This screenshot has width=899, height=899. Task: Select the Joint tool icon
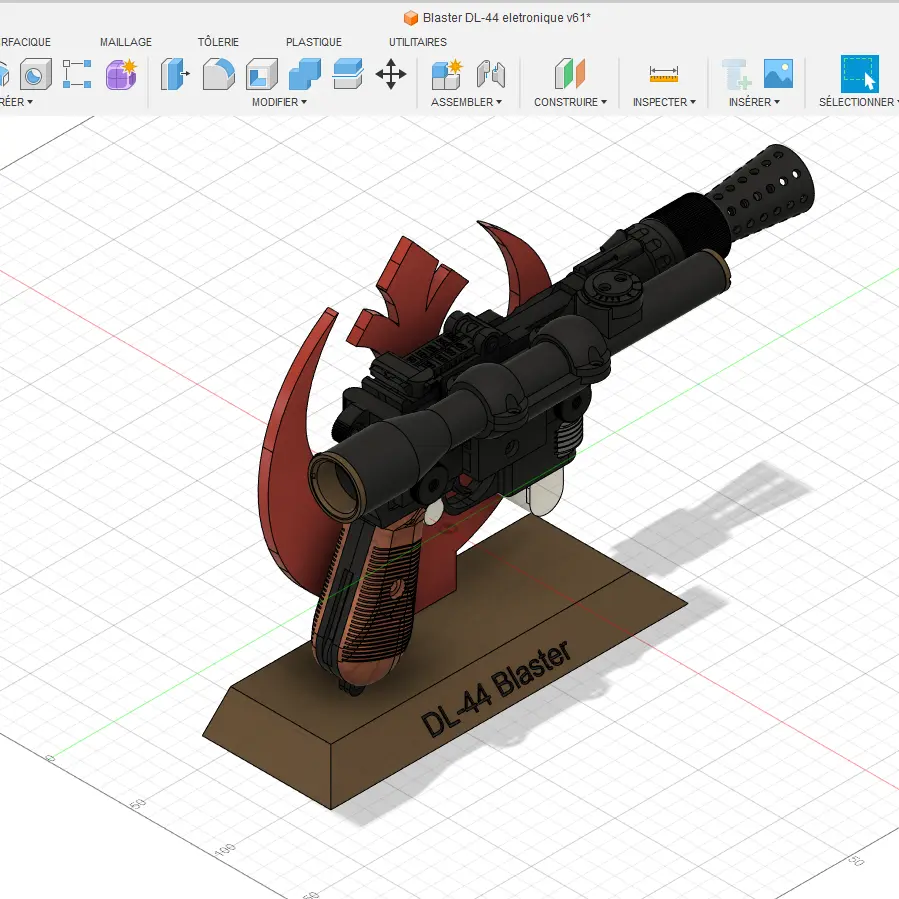point(491,74)
